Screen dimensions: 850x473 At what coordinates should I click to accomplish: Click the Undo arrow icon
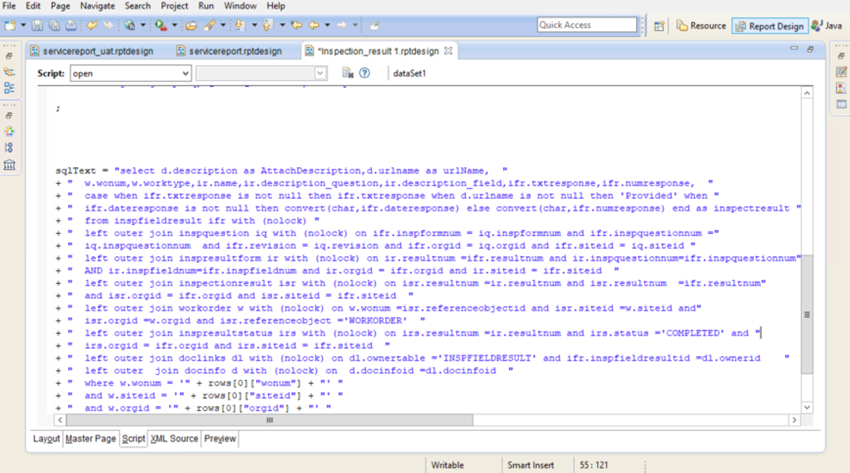[92, 25]
